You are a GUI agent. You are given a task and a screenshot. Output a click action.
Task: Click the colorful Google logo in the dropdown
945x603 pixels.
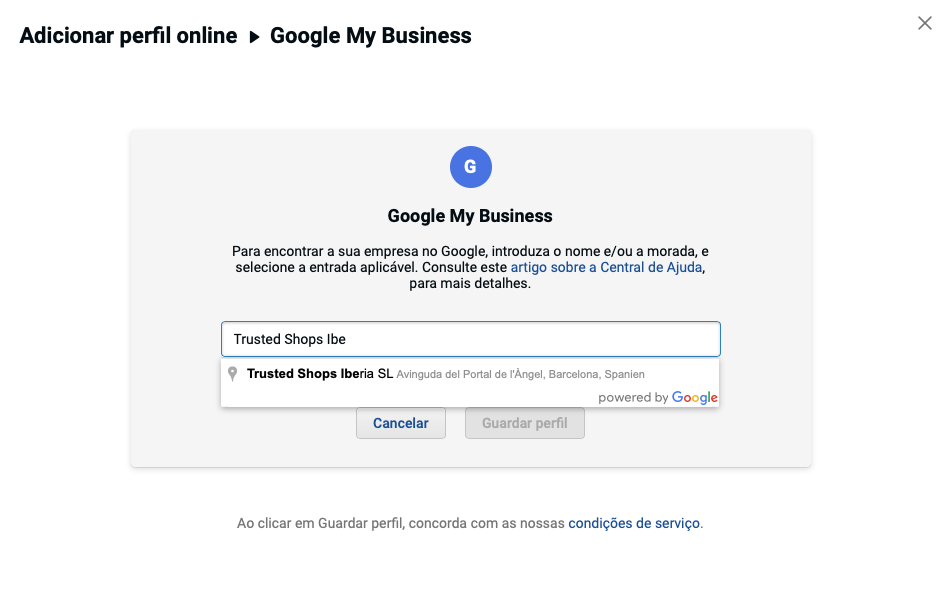tap(694, 397)
